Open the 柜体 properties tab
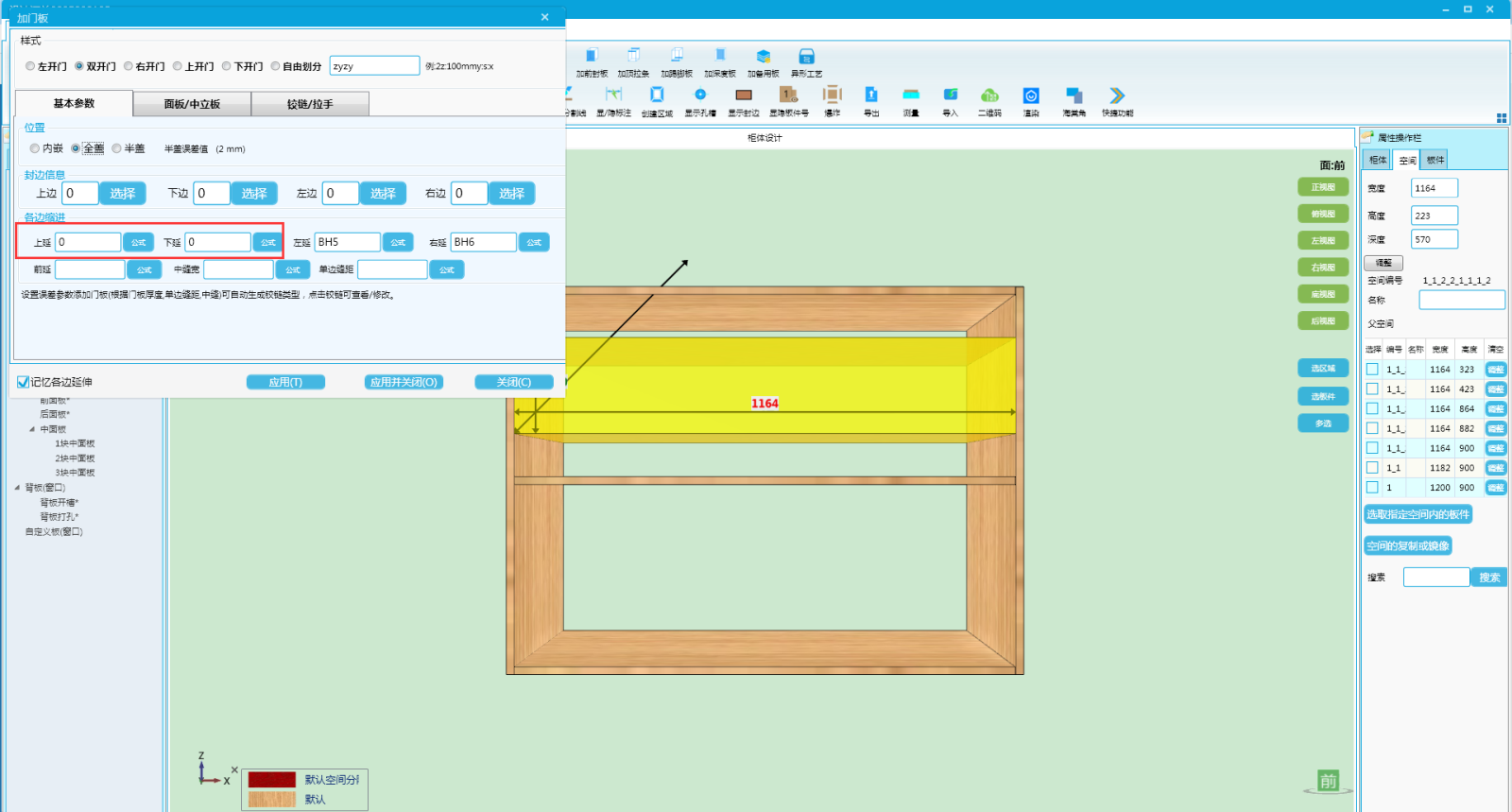 click(x=1378, y=160)
